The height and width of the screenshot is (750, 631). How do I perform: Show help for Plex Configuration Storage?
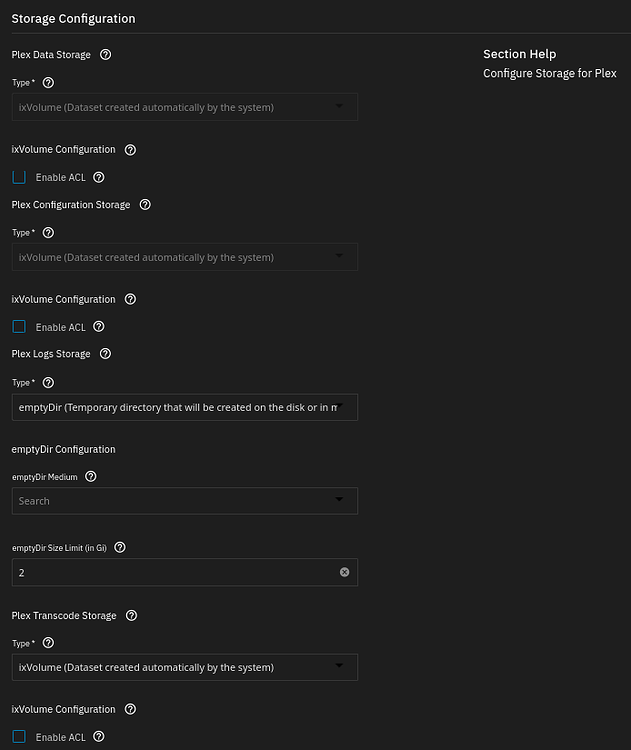tap(145, 205)
